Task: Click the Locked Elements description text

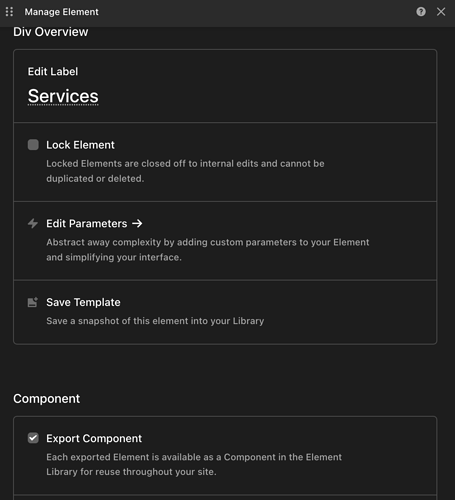Action: (x=185, y=171)
